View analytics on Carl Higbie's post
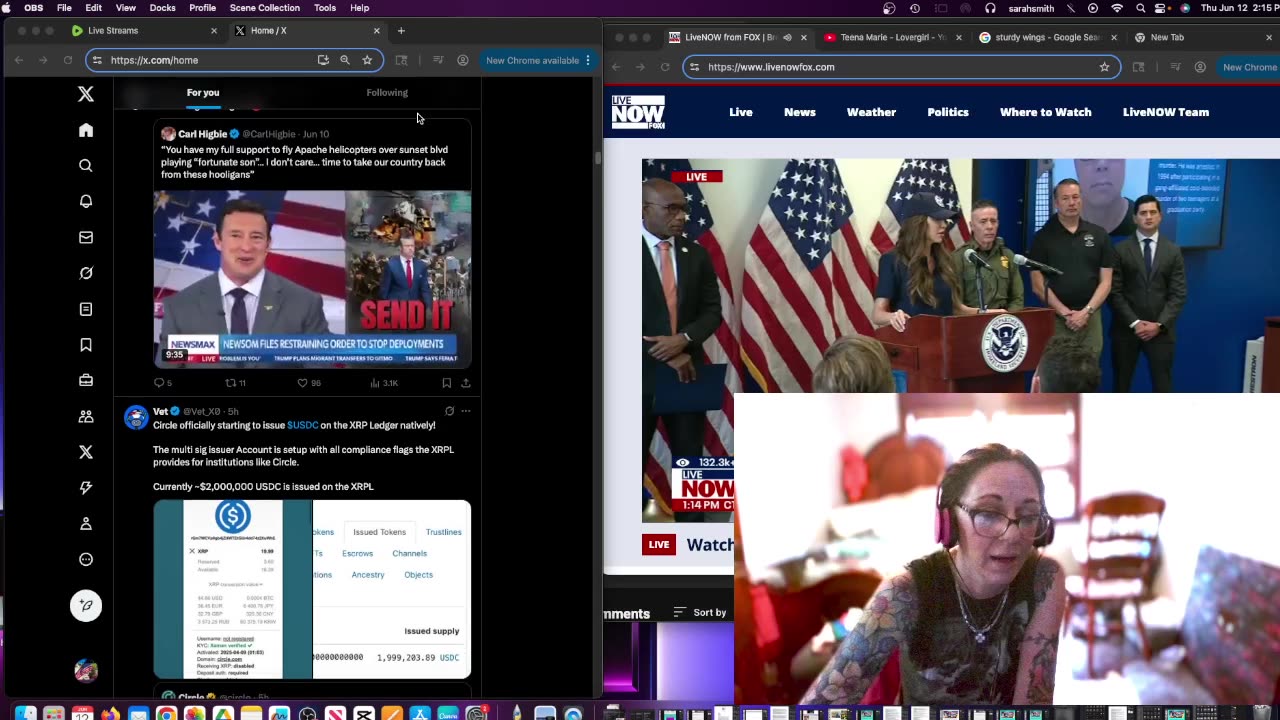Viewport: 1280px width, 720px height. (x=375, y=383)
